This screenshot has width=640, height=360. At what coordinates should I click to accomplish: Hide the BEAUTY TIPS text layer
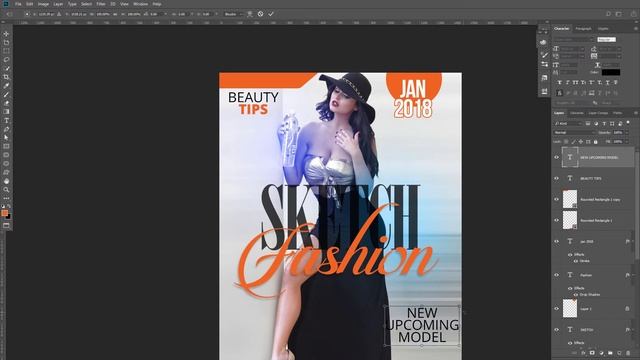tap(556, 178)
